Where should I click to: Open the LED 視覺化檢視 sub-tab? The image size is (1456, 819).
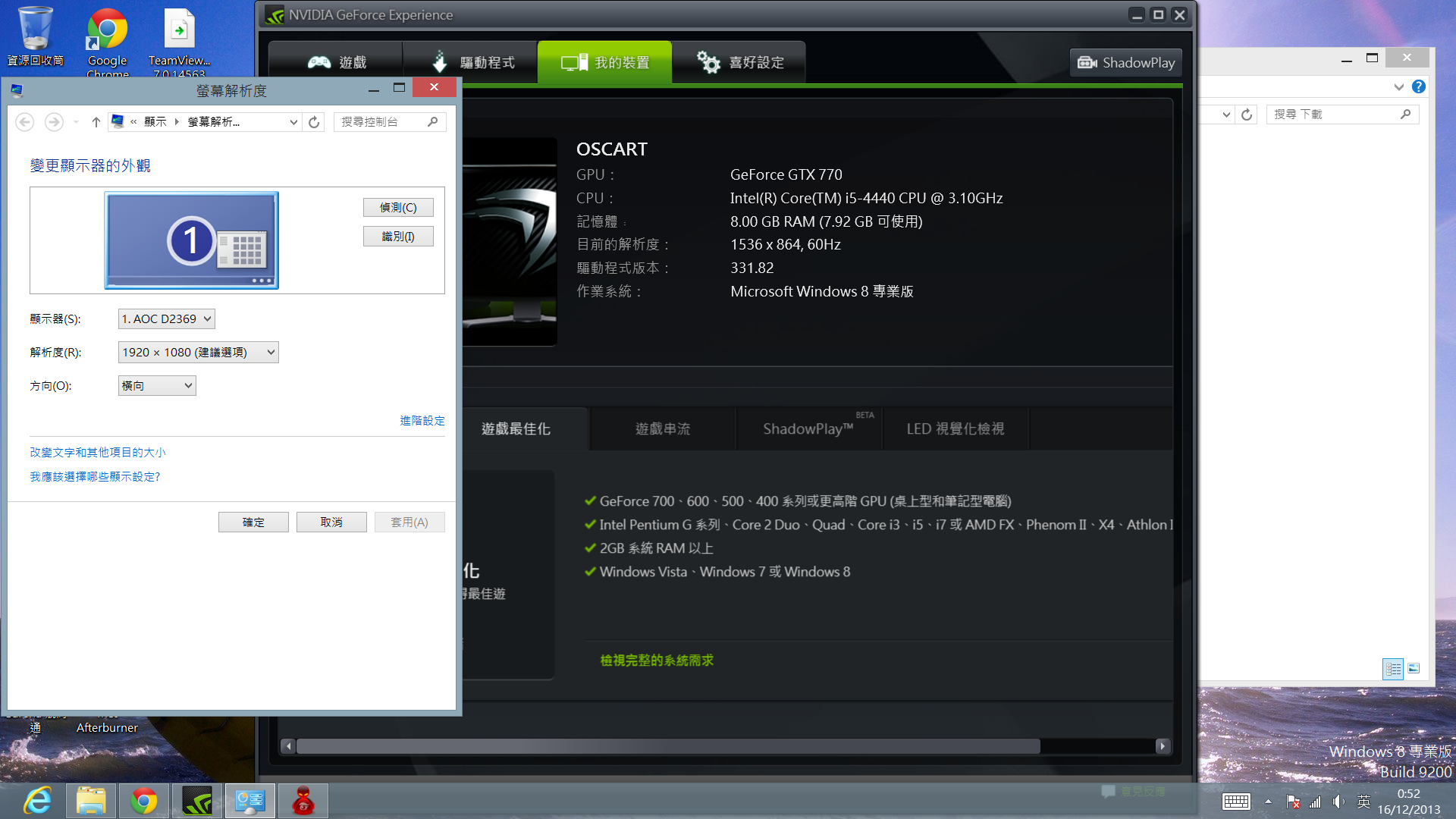(x=955, y=429)
